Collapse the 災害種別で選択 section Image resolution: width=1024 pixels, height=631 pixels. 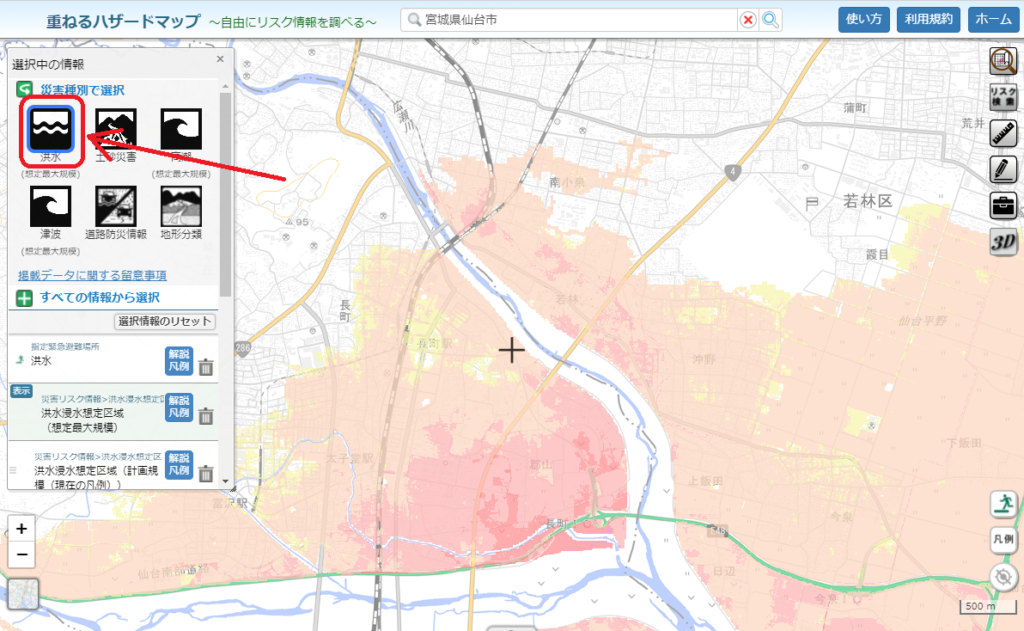pyautogui.click(x=24, y=89)
